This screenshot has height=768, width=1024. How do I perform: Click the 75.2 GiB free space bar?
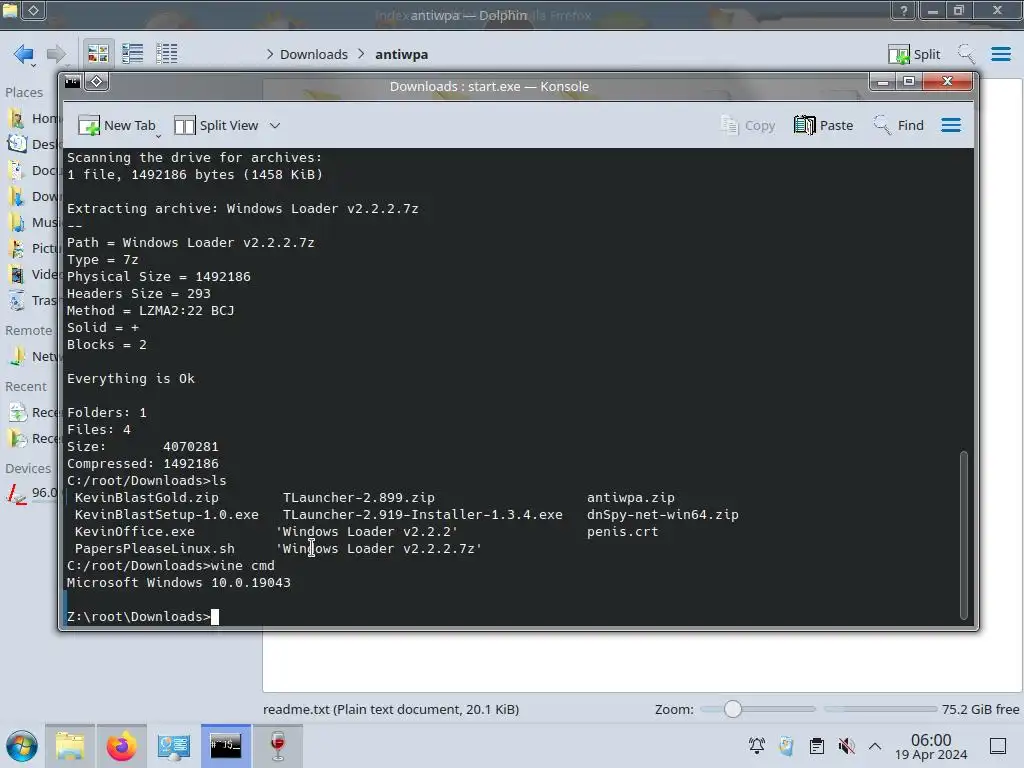880,709
